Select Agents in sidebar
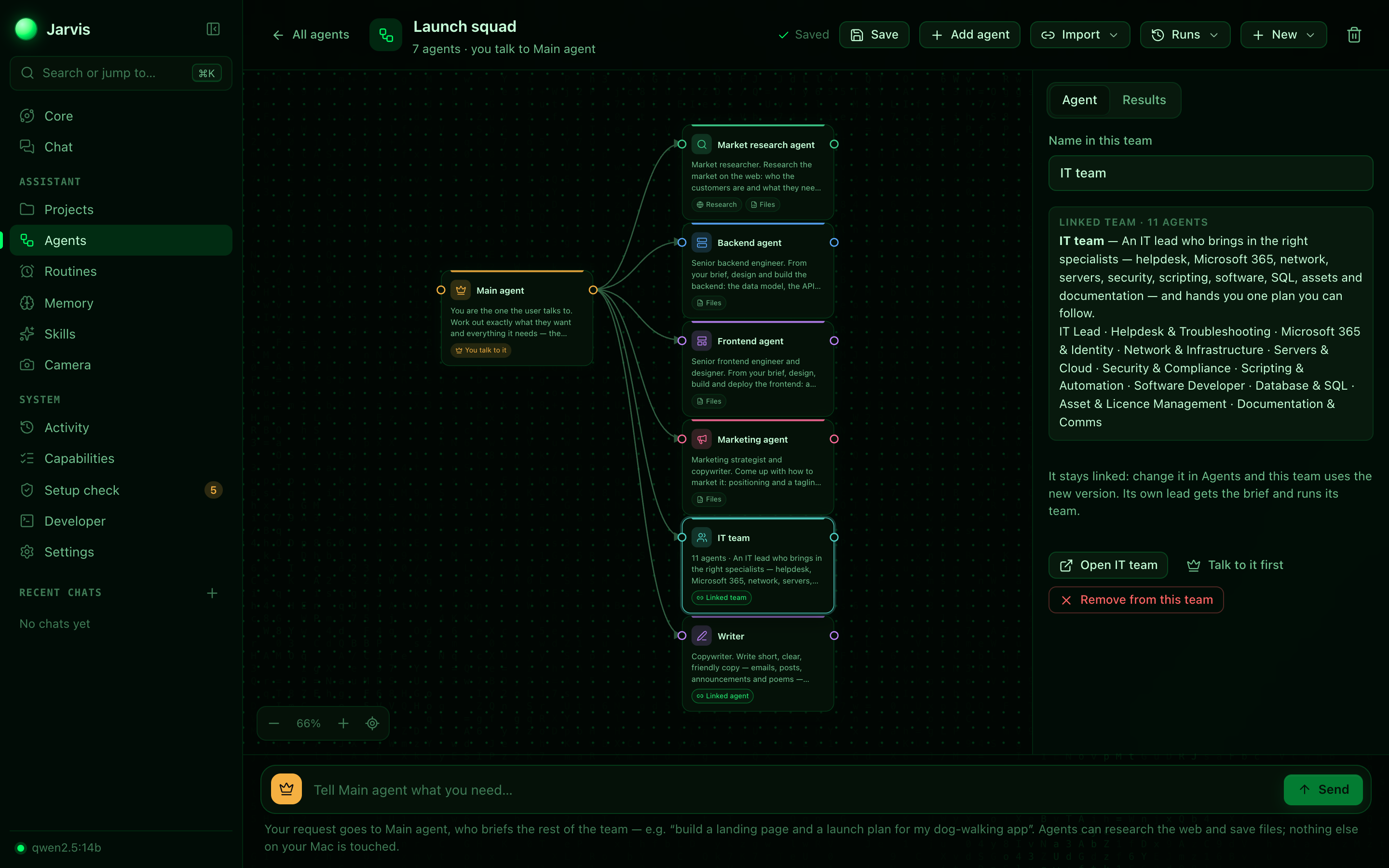Image resolution: width=1389 pixels, height=868 pixels. (x=121, y=241)
